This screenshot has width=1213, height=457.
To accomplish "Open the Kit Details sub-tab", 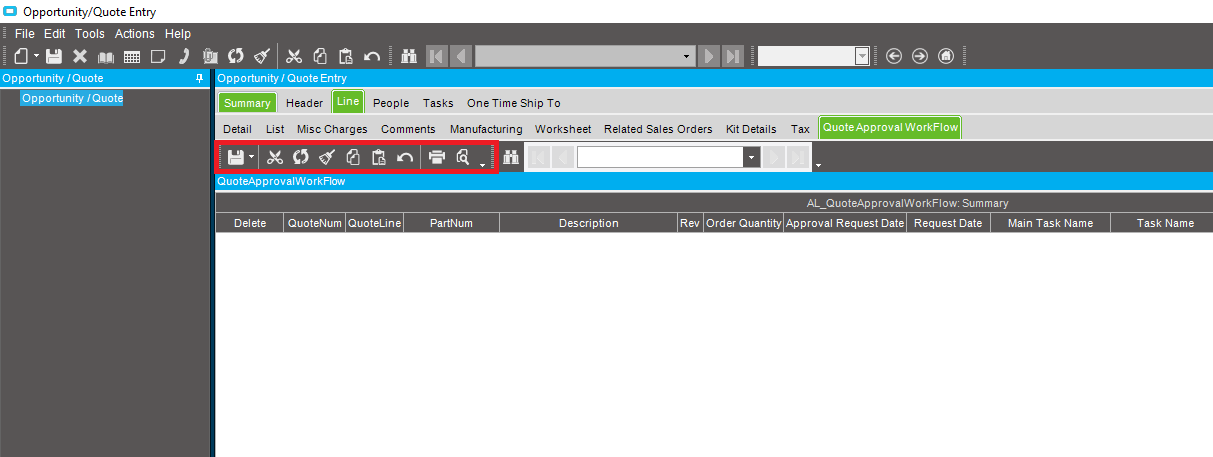I will pos(751,129).
